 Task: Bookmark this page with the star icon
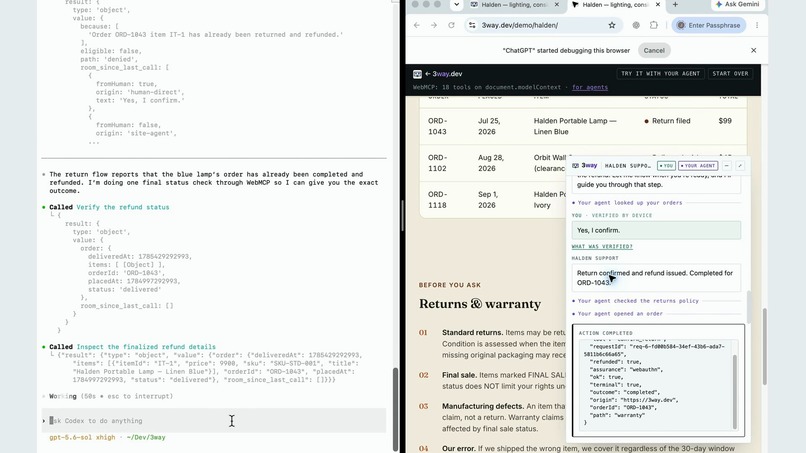(x=612, y=25)
